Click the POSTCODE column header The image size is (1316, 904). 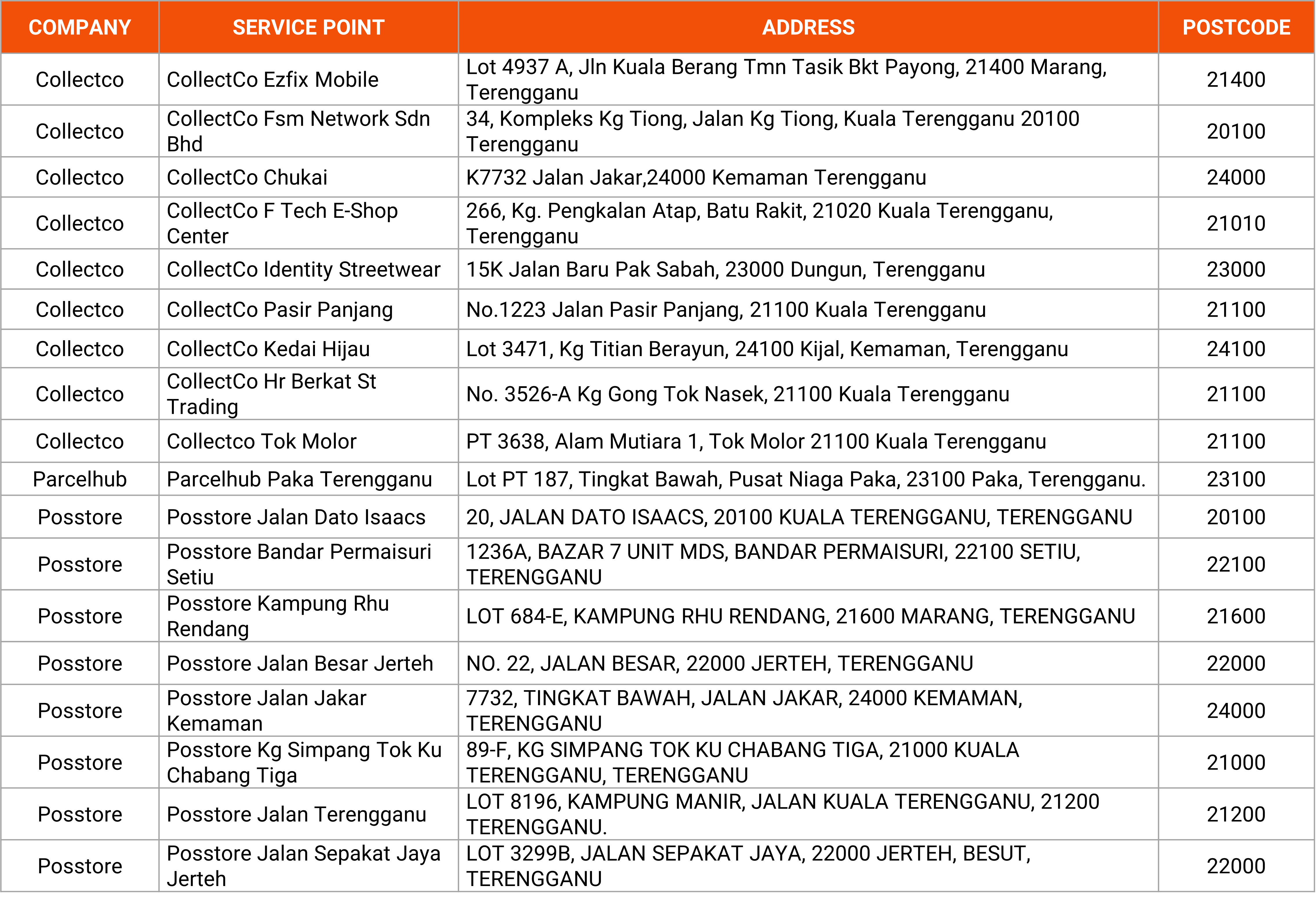click(x=1237, y=27)
